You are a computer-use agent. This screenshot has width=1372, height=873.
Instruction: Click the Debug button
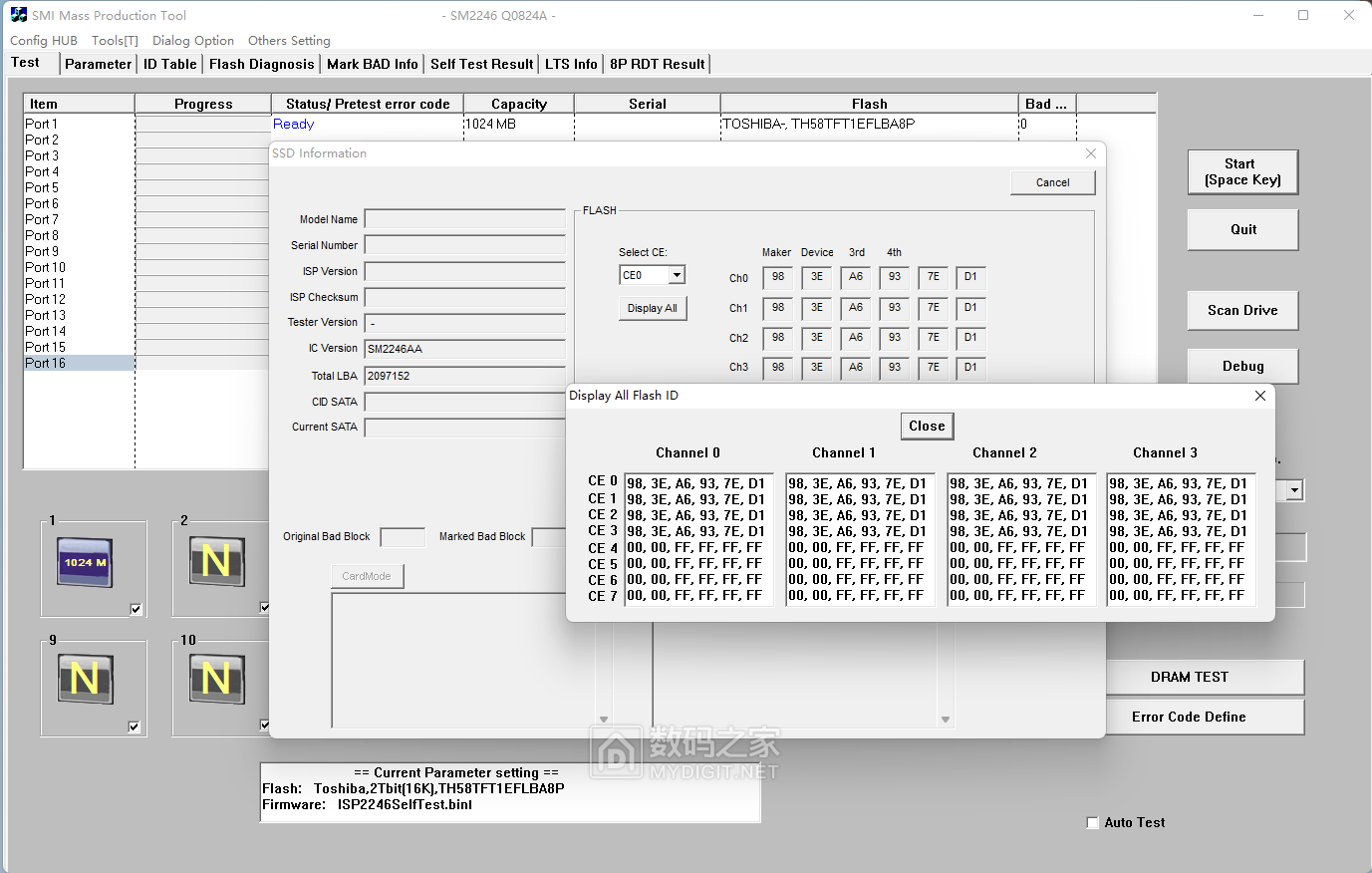(1242, 366)
